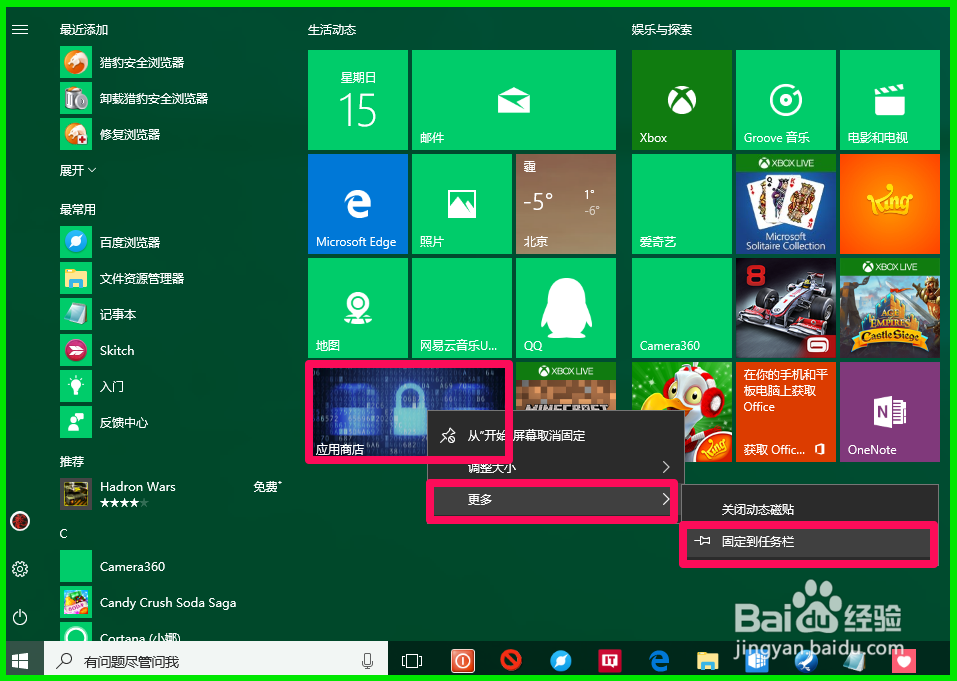Open the 北京 weather tile
This screenshot has height=681, width=957.
click(566, 204)
